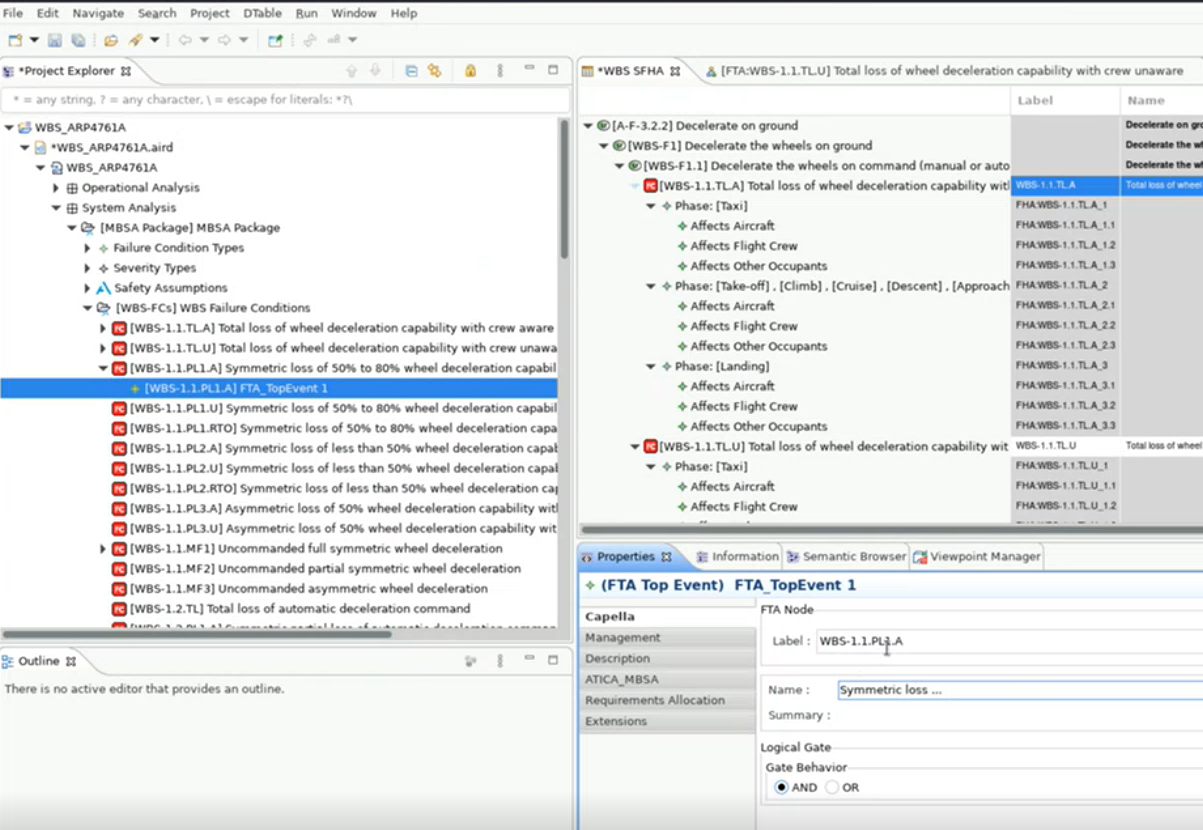
Task: Click the Save All toolbar icon
Action: point(77,40)
